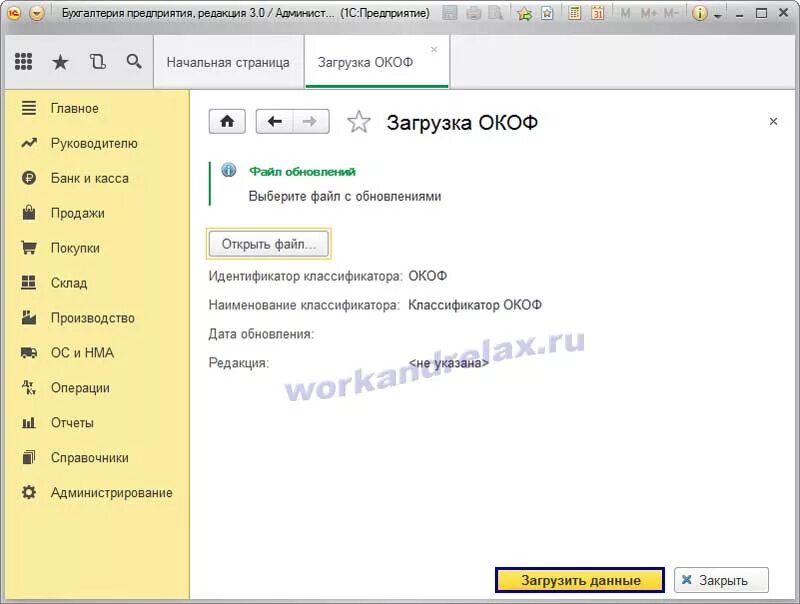Open the Favorites star panel
800x604 pixels.
pyautogui.click(x=60, y=62)
